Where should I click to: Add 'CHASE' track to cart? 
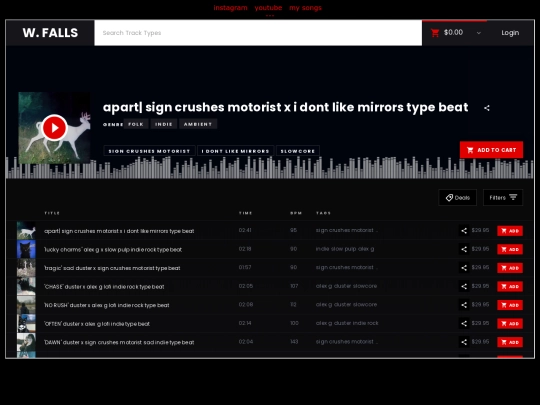[510, 287]
